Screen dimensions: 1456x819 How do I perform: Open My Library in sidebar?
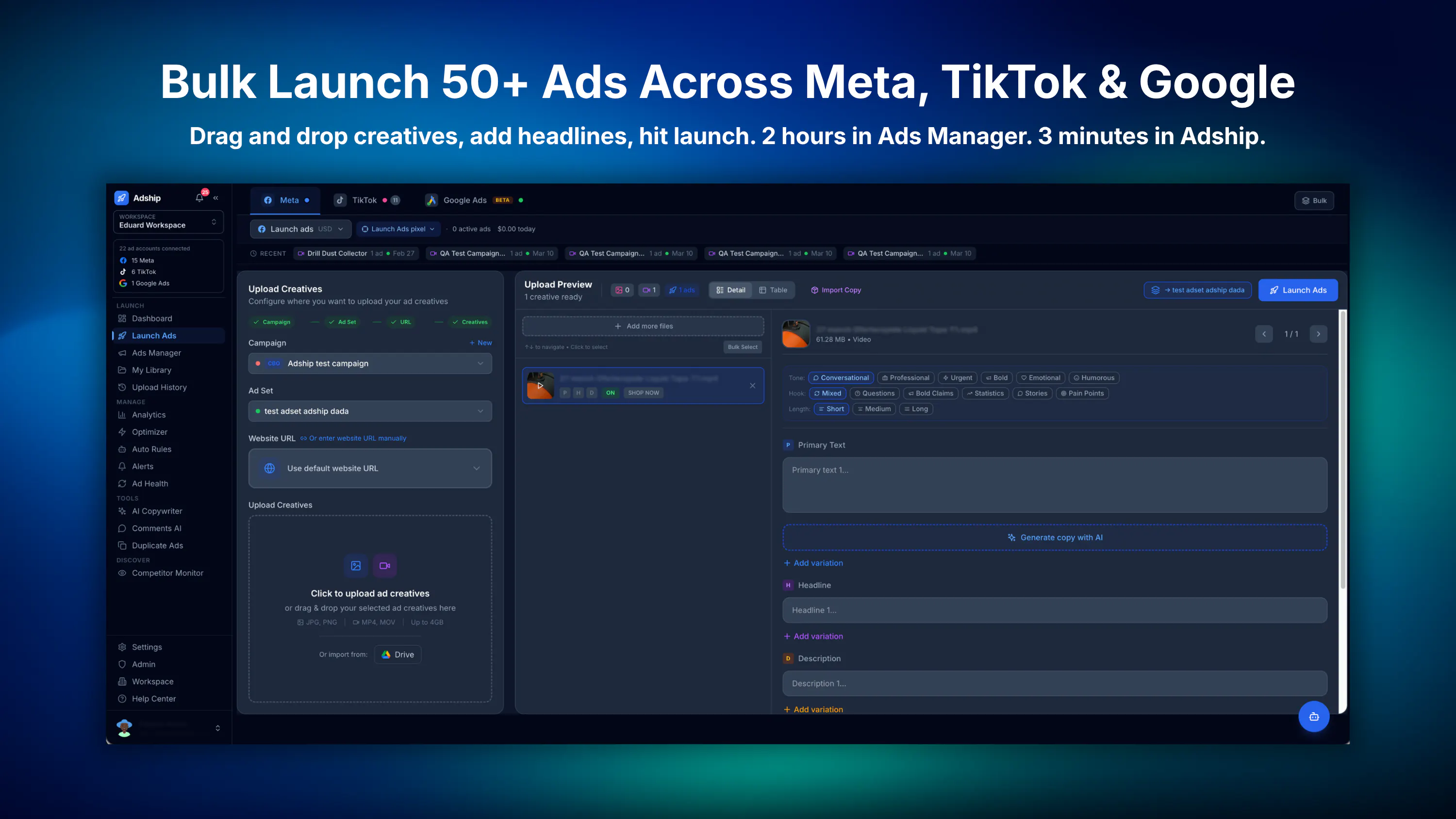(x=151, y=370)
